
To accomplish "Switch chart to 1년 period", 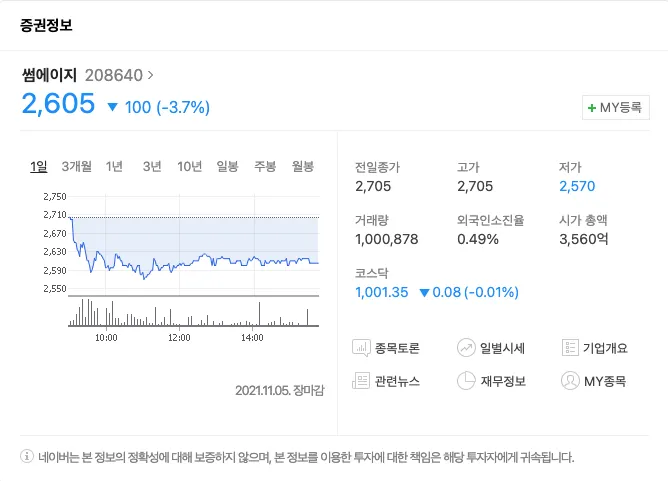I will click(114, 166).
